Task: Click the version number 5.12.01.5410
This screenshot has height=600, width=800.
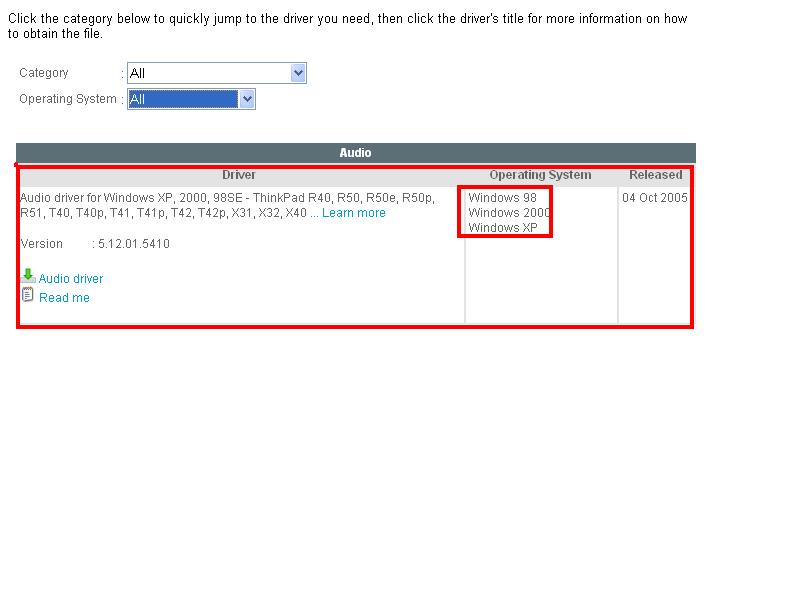Action: click(x=134, y=244)
